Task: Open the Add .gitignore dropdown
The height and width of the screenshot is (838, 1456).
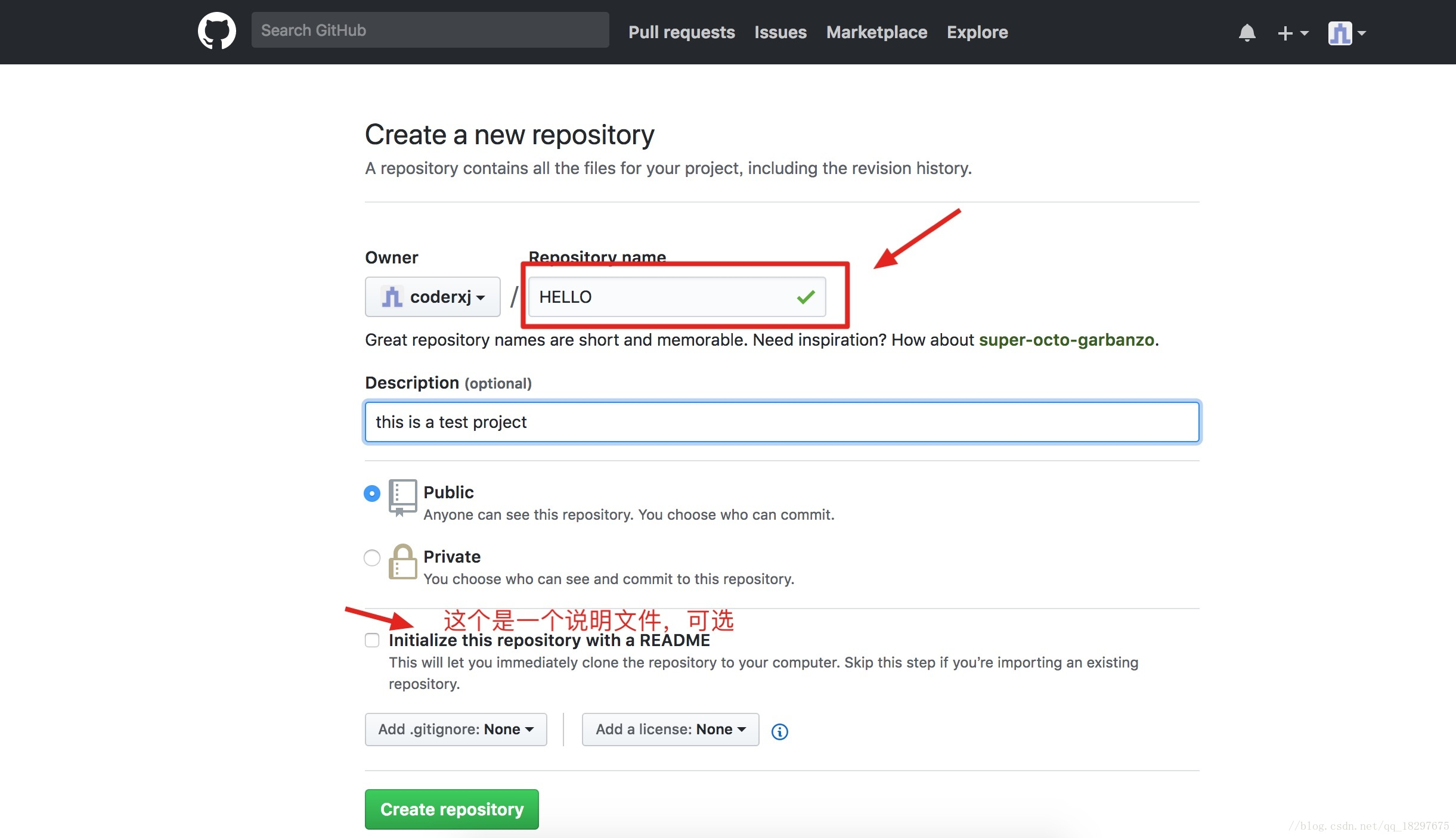Action: coord(456,730)
